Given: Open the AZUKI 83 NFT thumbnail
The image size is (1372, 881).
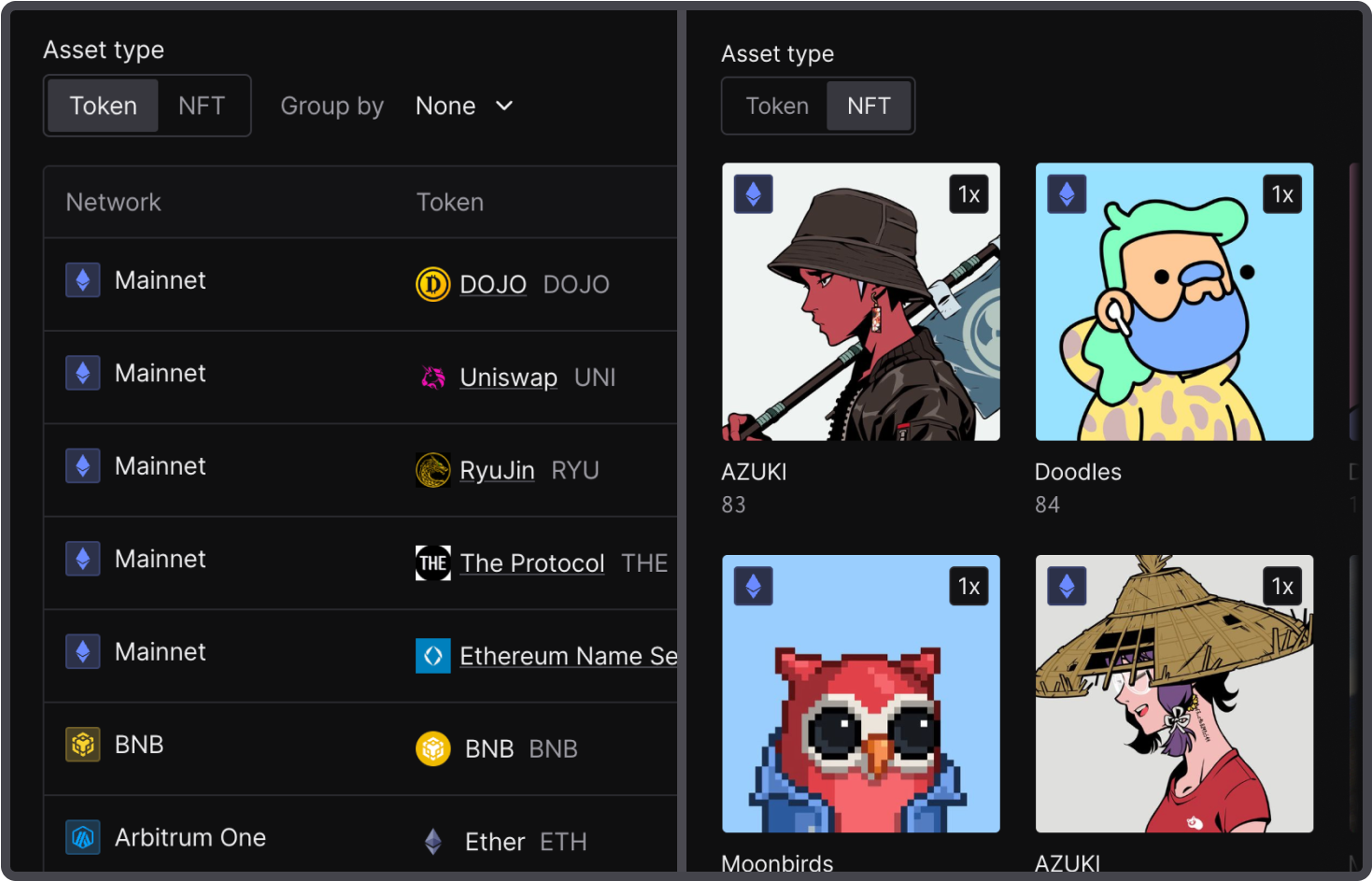Looking at the screenshot, I should point(860,302).
